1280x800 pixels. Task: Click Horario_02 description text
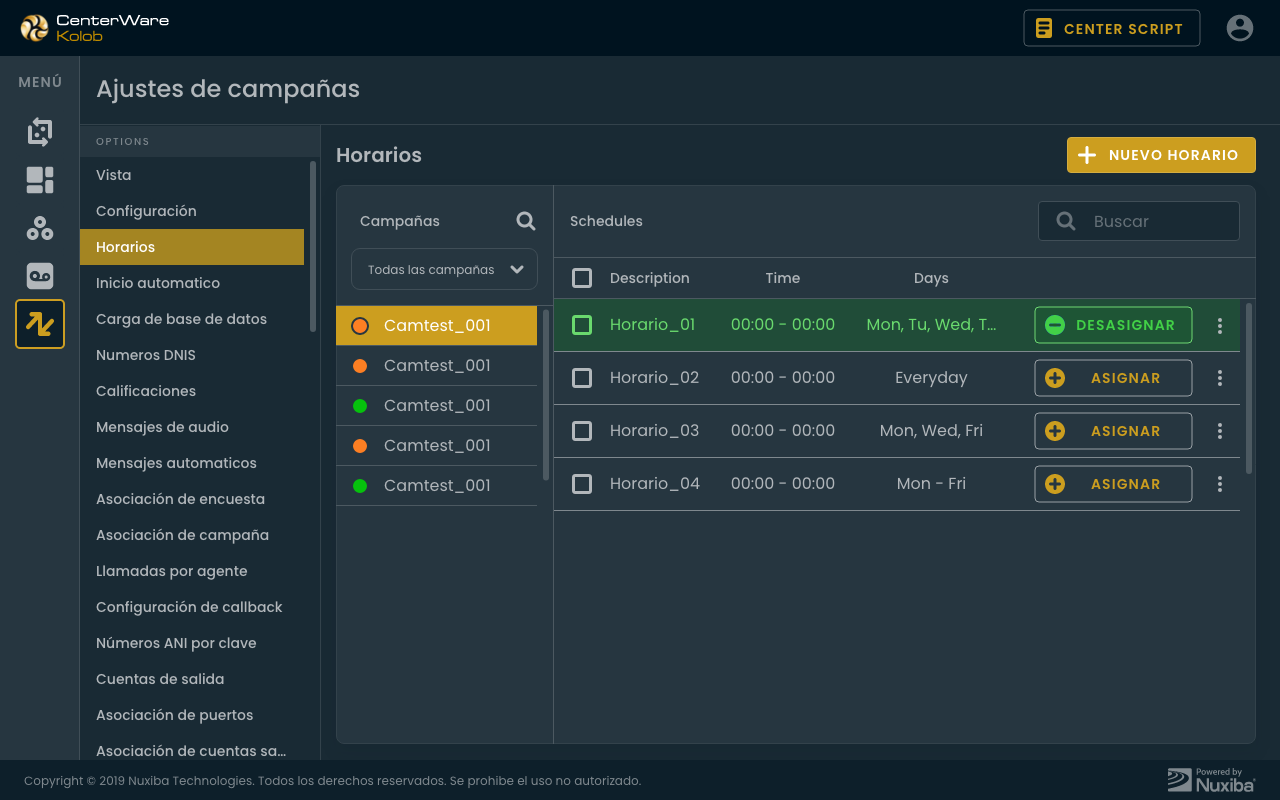point(655,378)
